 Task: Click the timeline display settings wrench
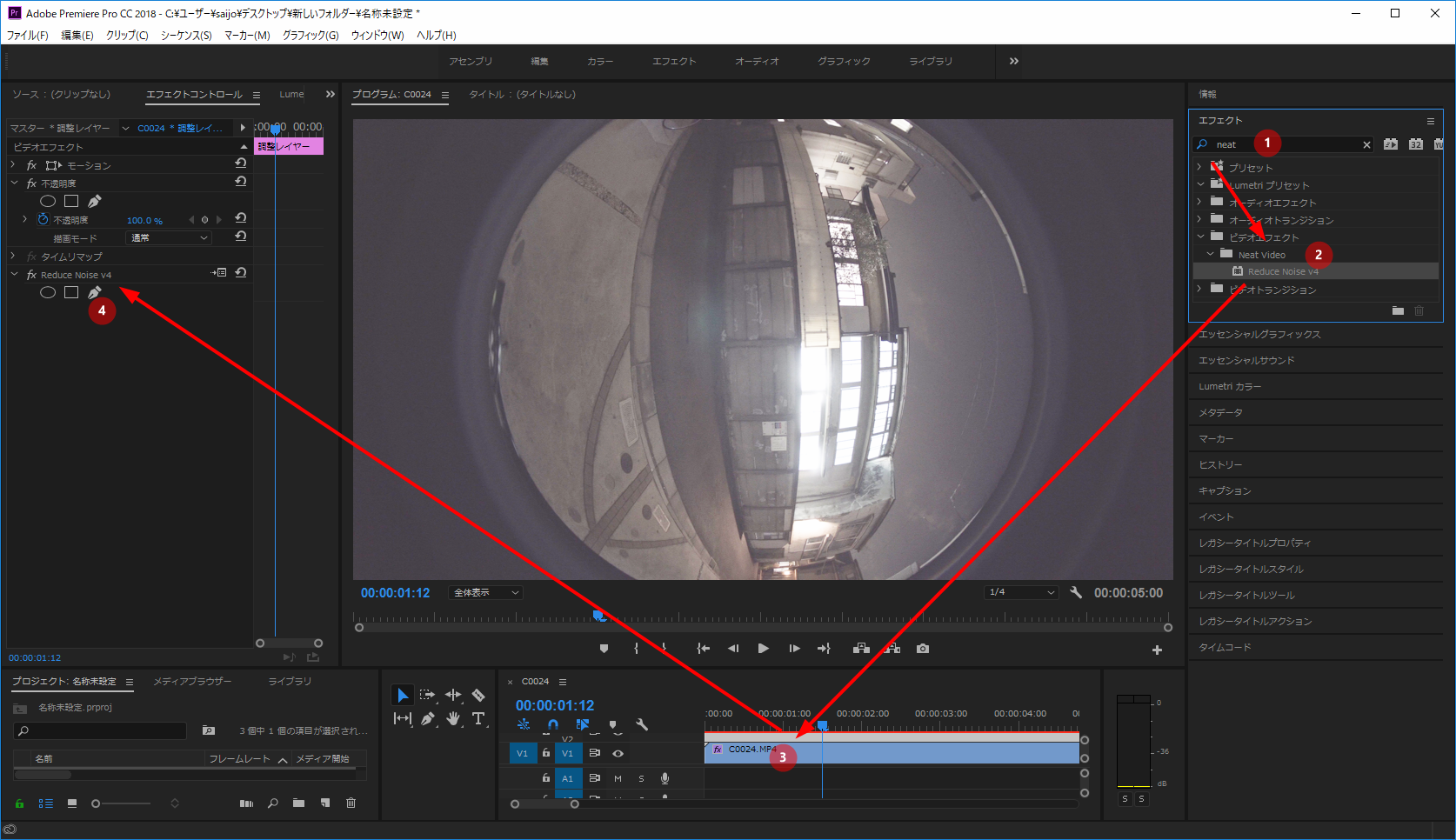pos(642,724)
